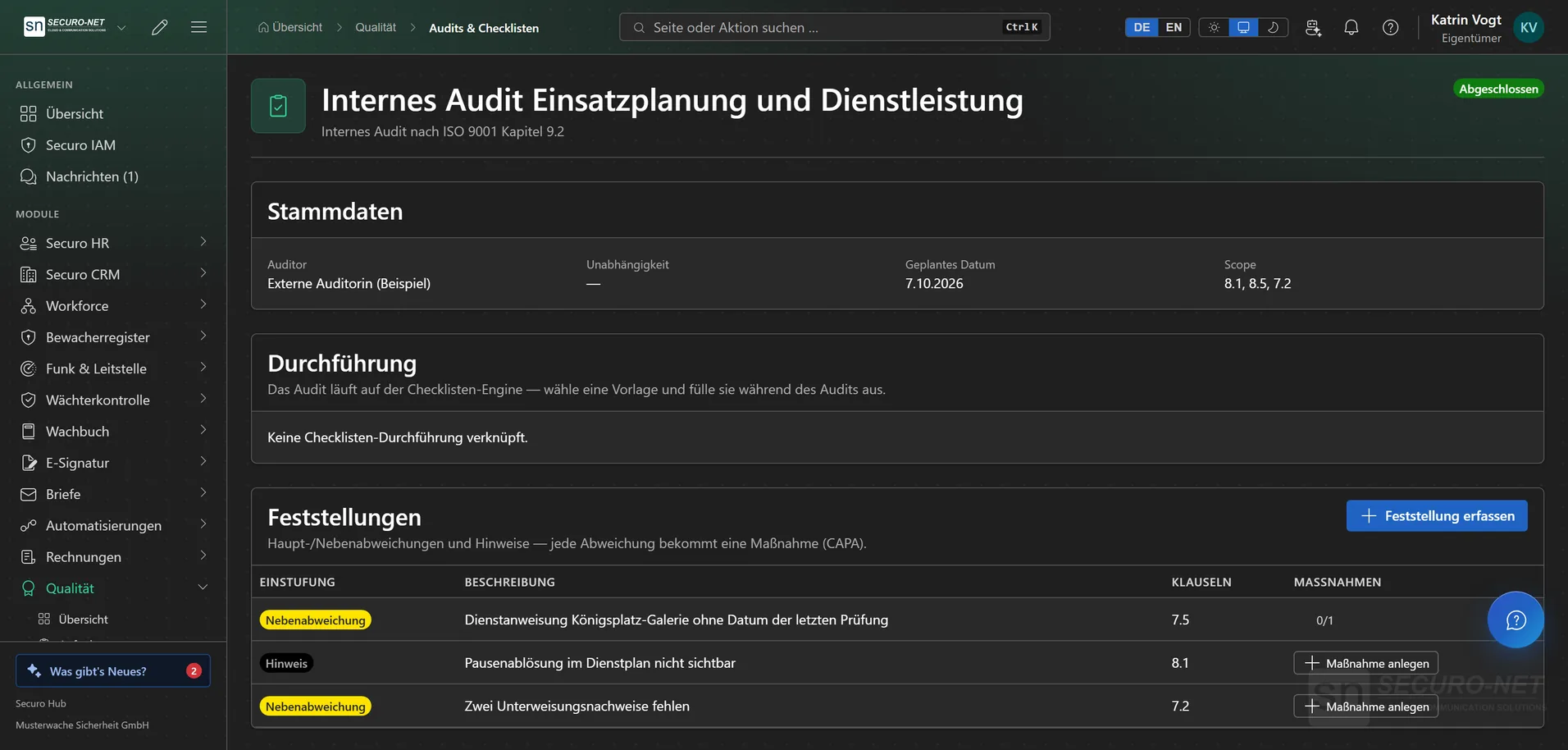Expand the Automatisierungen chevron
The height and width of the screenshot is (750, 1568).
tap(203, 524)
